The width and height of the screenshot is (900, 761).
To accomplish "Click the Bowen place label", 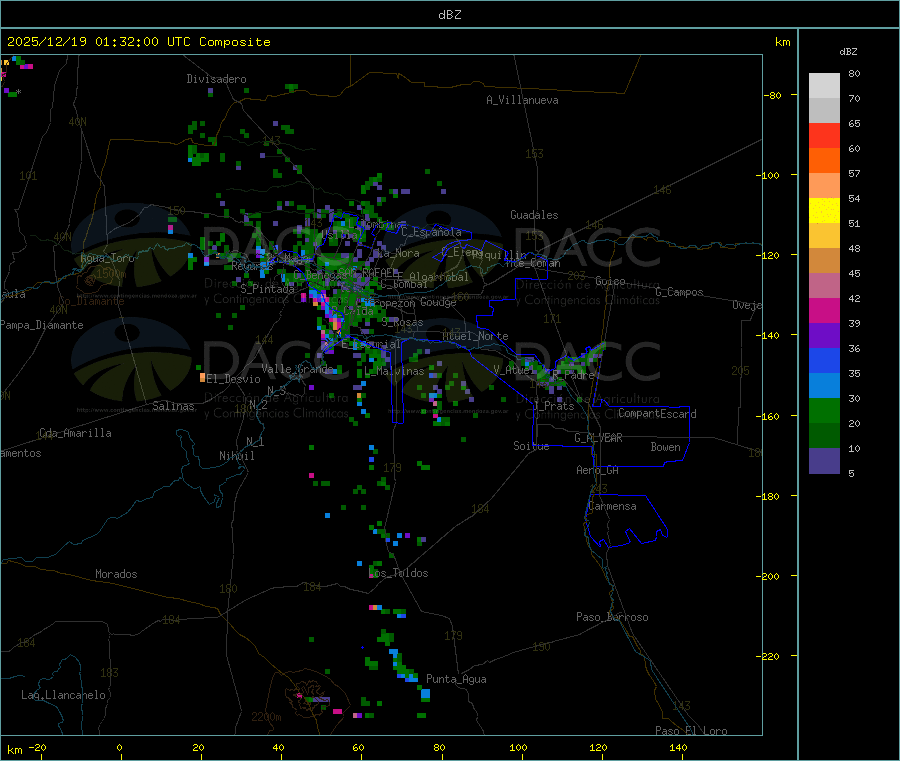I will click(x=666, y=447).
